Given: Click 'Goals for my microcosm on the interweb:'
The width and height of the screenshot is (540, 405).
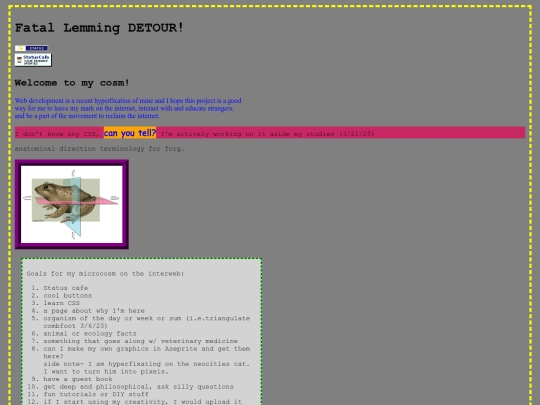Looking at the screenshot, I should pos(105,274).
